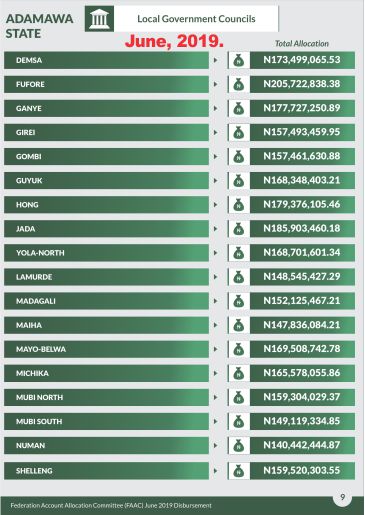Viewport: 365px width, 515px height.
Task: Click the money bag icon for YOLA-NORTH
Action: (x=239, y=253)
